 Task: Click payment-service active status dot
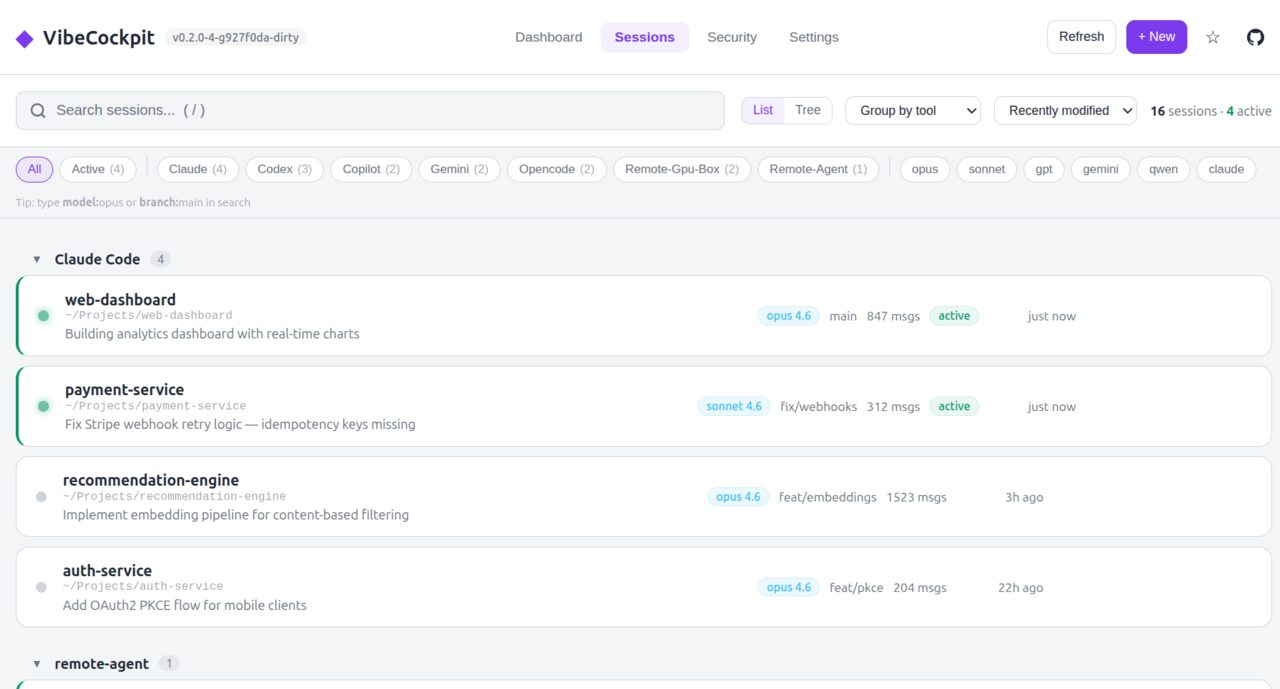point(43,406)
